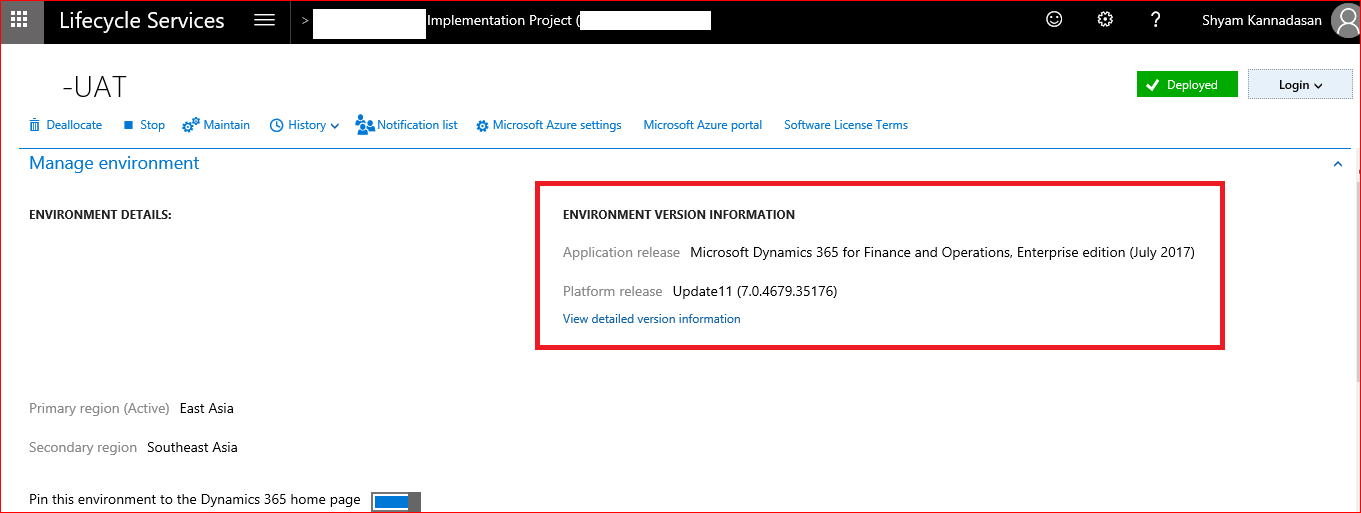1361x513 pixels.
Task: Expand the History dropdown
Action: 304,125
